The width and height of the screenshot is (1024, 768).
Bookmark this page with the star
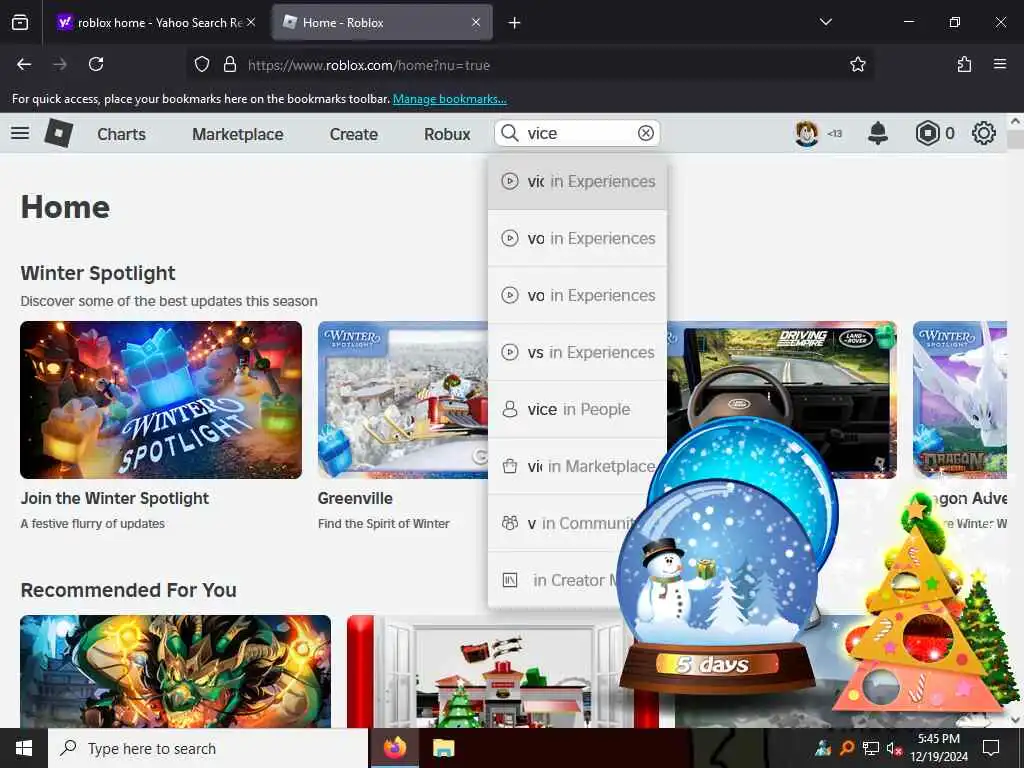[x=857, y=64]
